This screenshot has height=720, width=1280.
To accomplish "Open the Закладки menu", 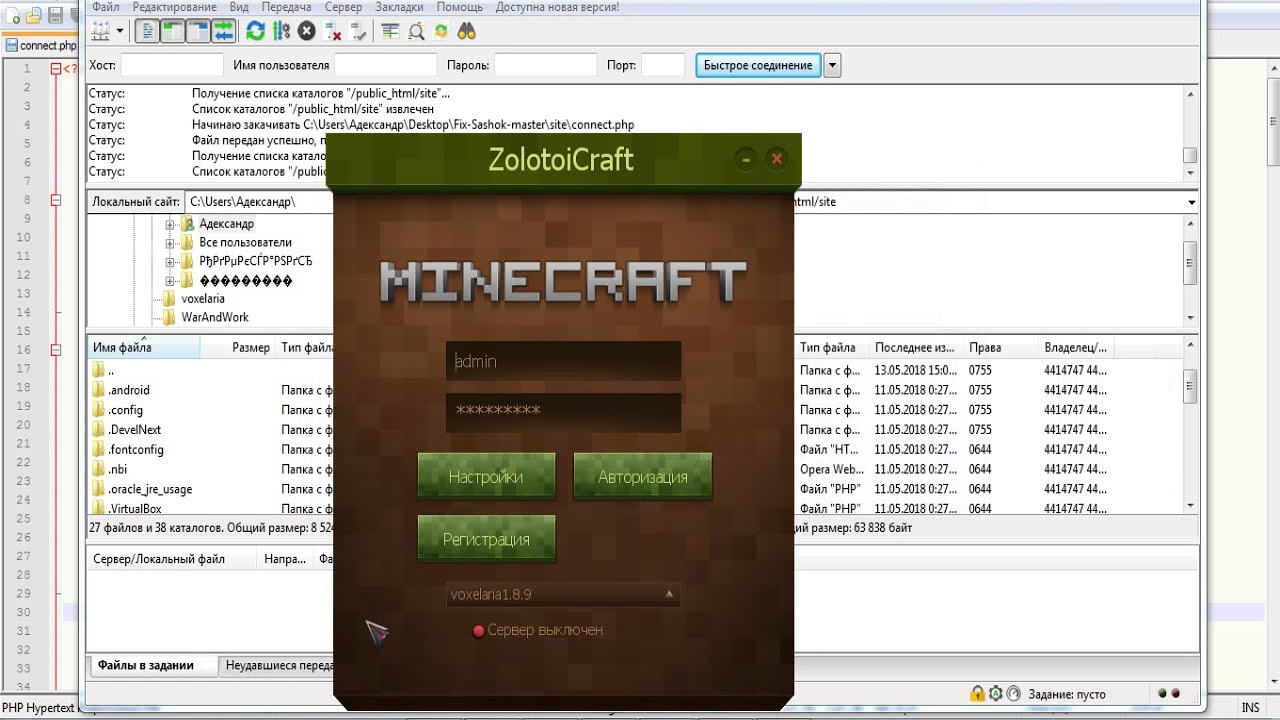I will coord(399,7).
